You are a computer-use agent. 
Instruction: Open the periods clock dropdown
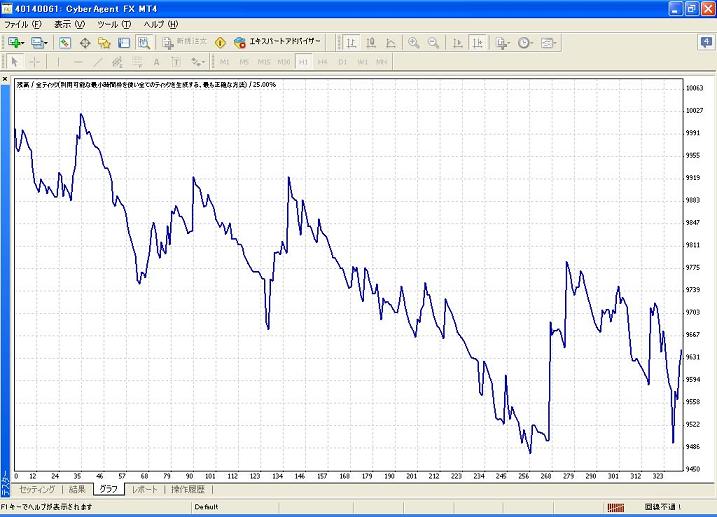click(525, 43)
